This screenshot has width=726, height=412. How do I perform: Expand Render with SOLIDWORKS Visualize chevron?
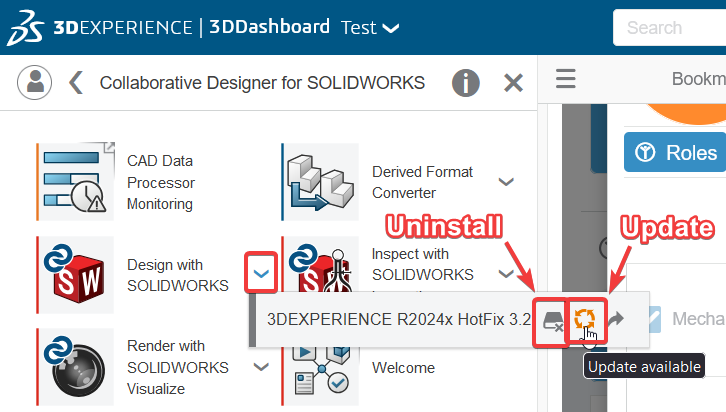tap(261, 367)
